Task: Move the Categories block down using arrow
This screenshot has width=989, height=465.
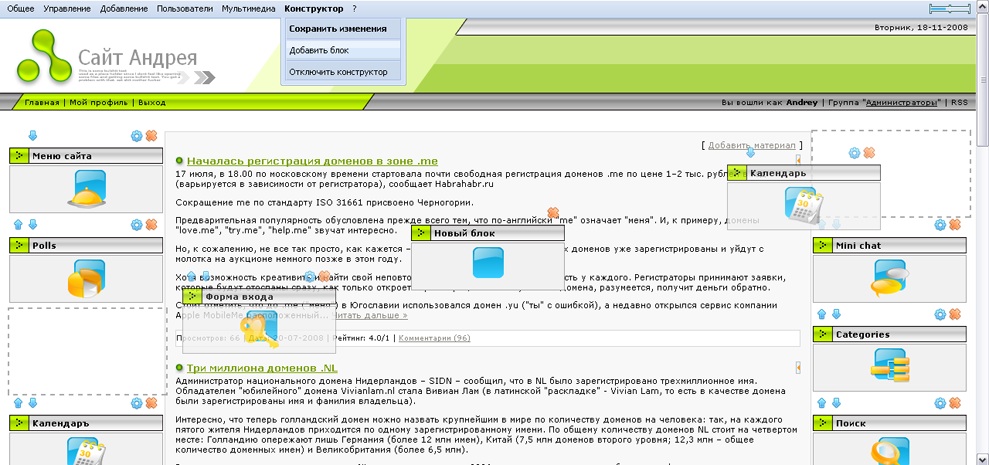Action: click(836, 315)
